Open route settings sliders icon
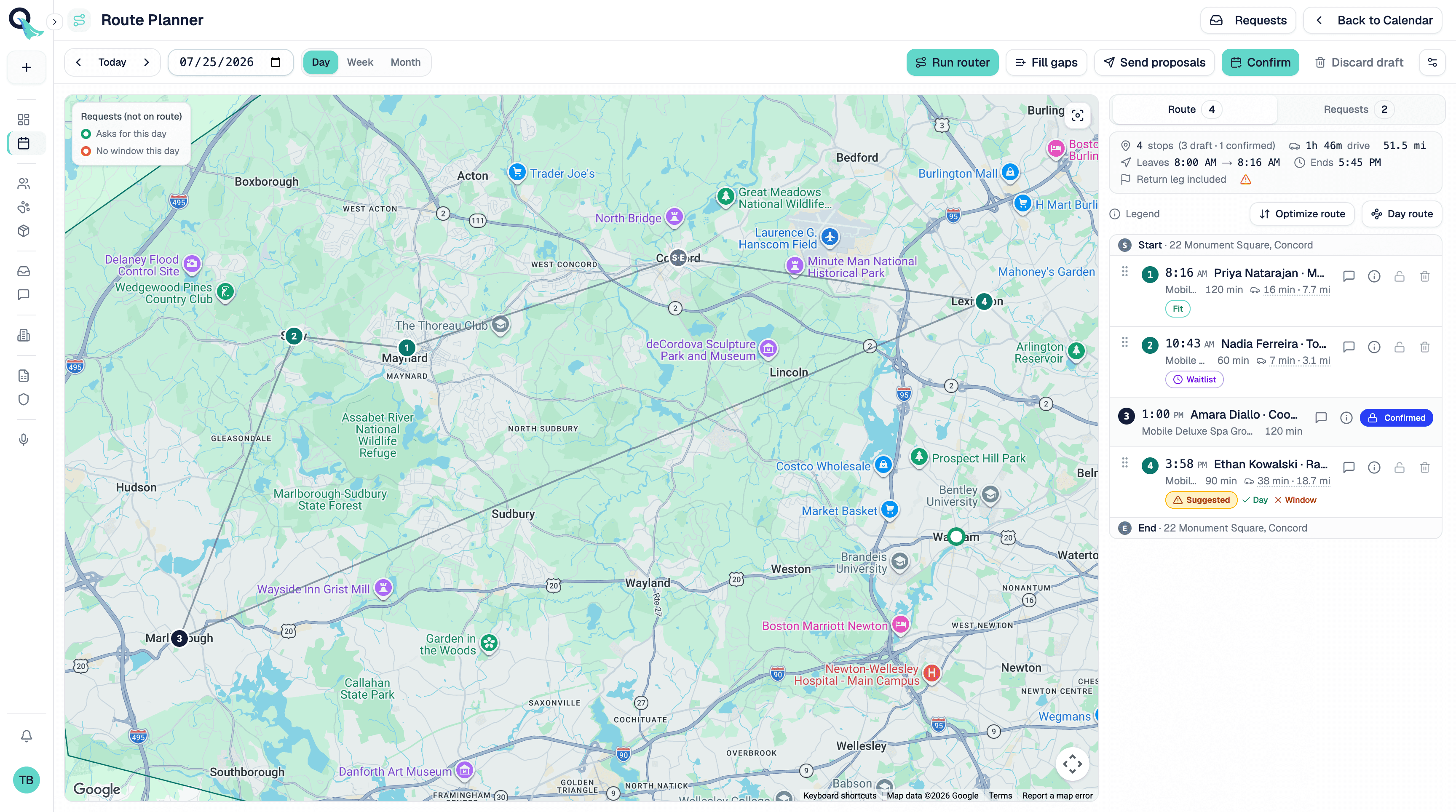 (x=1432, y=62)
